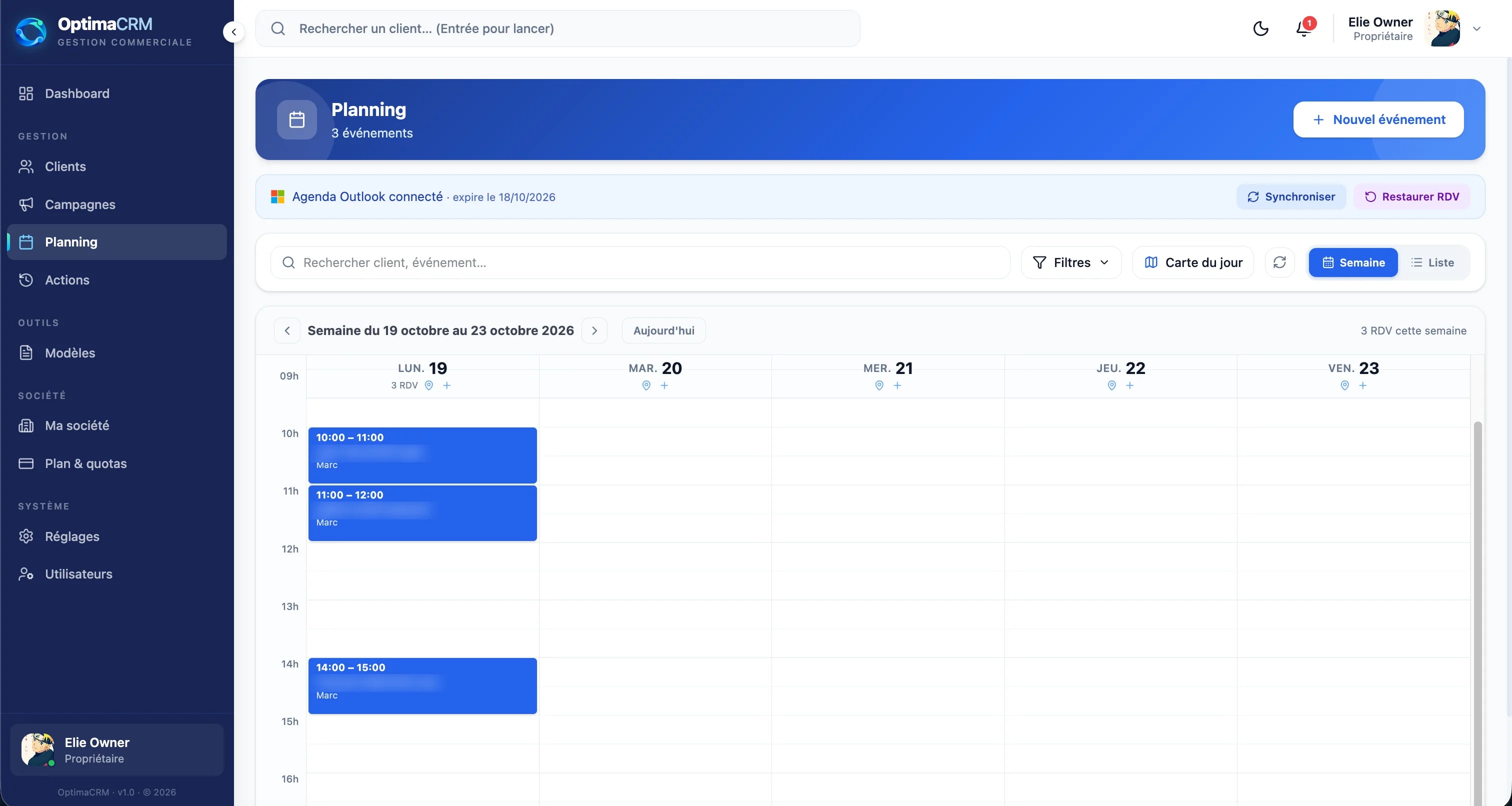Screen dimensions: 1512x806
Task: Click the calendar vertical scrollbar
Action: point(1477,613)
